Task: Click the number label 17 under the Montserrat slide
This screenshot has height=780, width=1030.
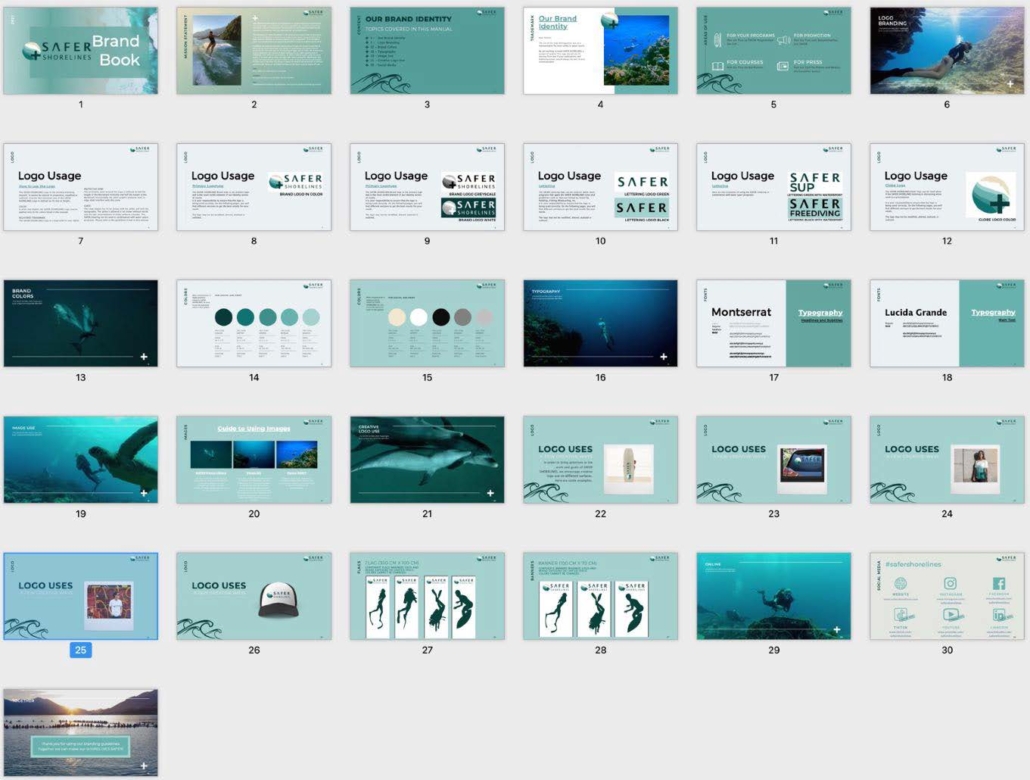Action: tap(774, 377)
